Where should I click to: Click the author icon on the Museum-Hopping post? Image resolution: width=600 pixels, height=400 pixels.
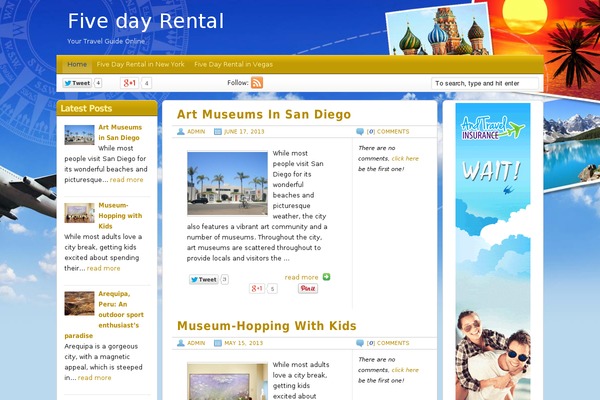click(x=181, y=343)
